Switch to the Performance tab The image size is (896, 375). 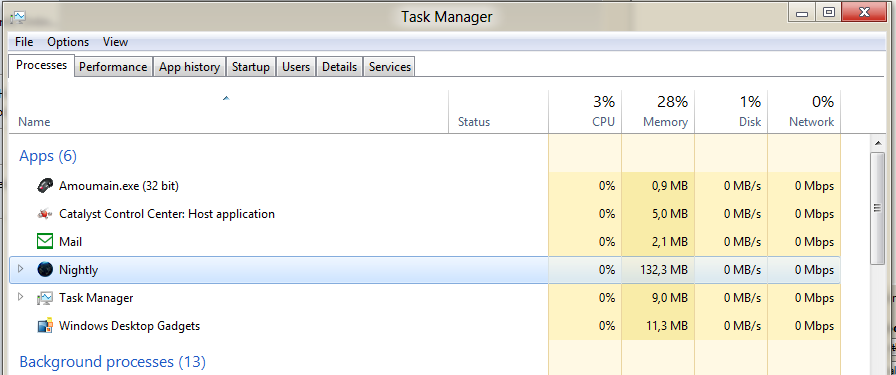coord(113,67)
